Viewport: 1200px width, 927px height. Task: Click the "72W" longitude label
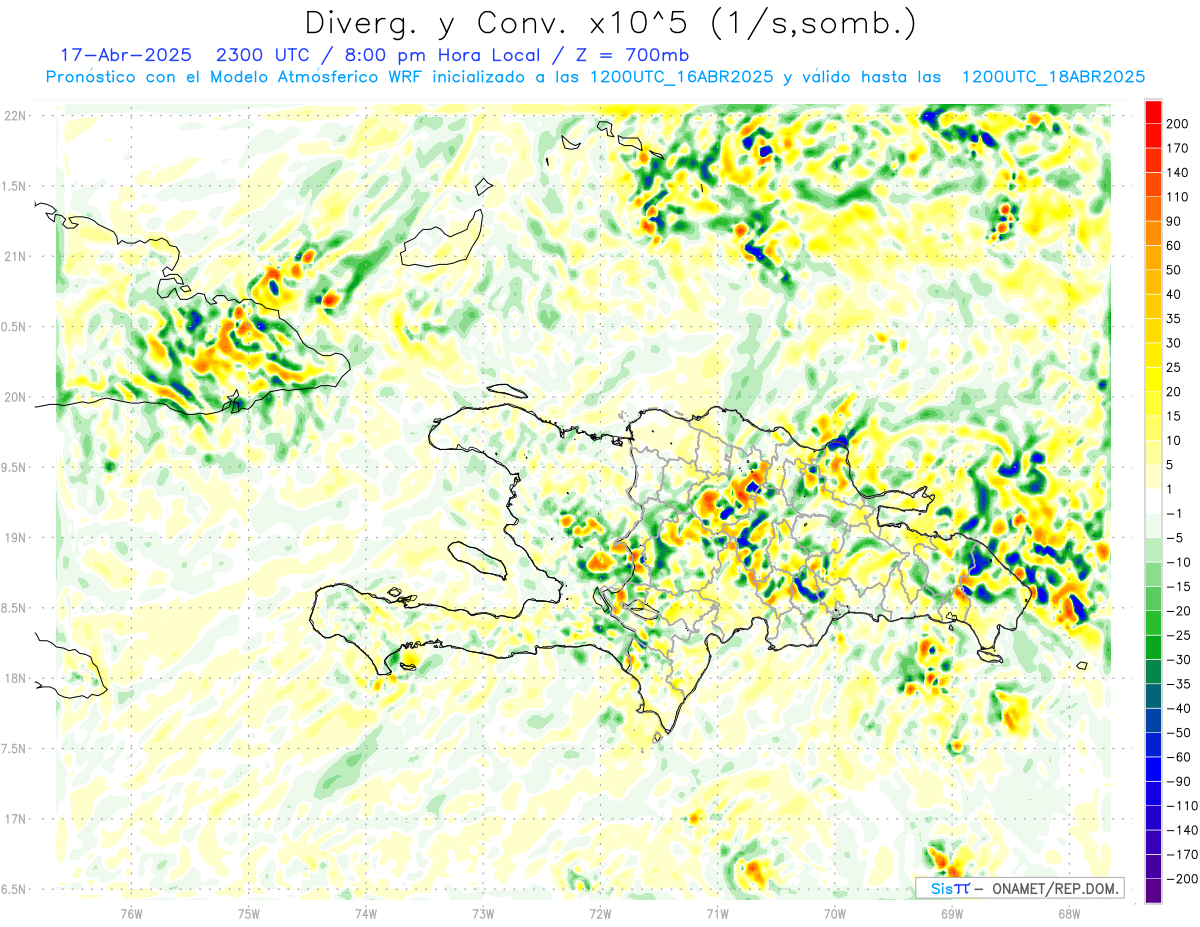pos(600,913)
